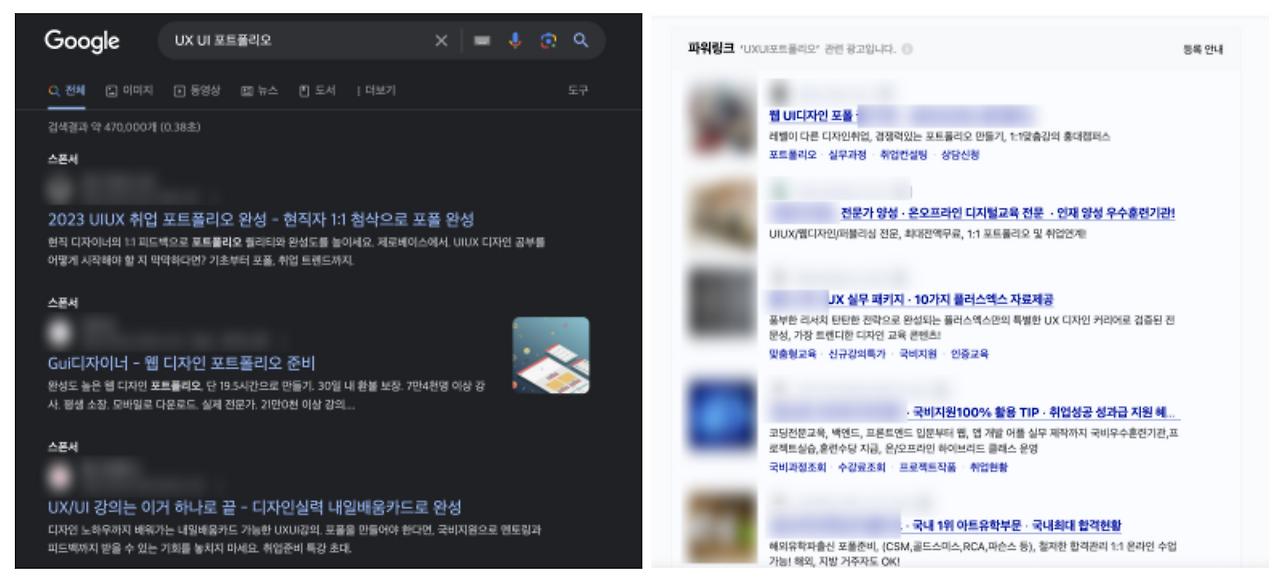The height and width of the screenshot is (579, 1280).
Task: Click the 실무과정 sublink
Action: (x=847, y=155)
